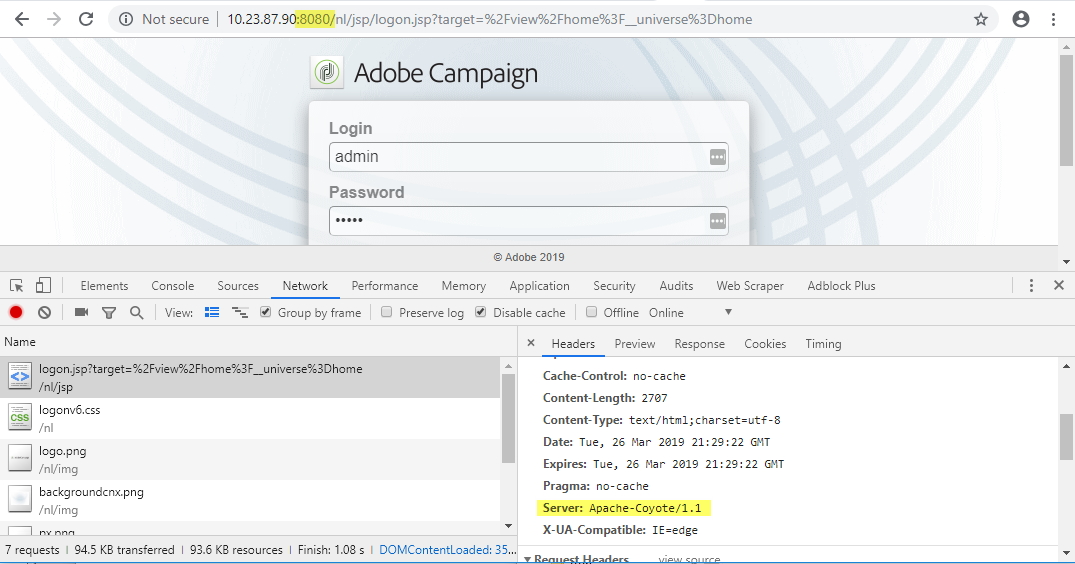Open DevTools three-dot customize menu
This screenshot has height=564, width=1075.
[1032, 286]
